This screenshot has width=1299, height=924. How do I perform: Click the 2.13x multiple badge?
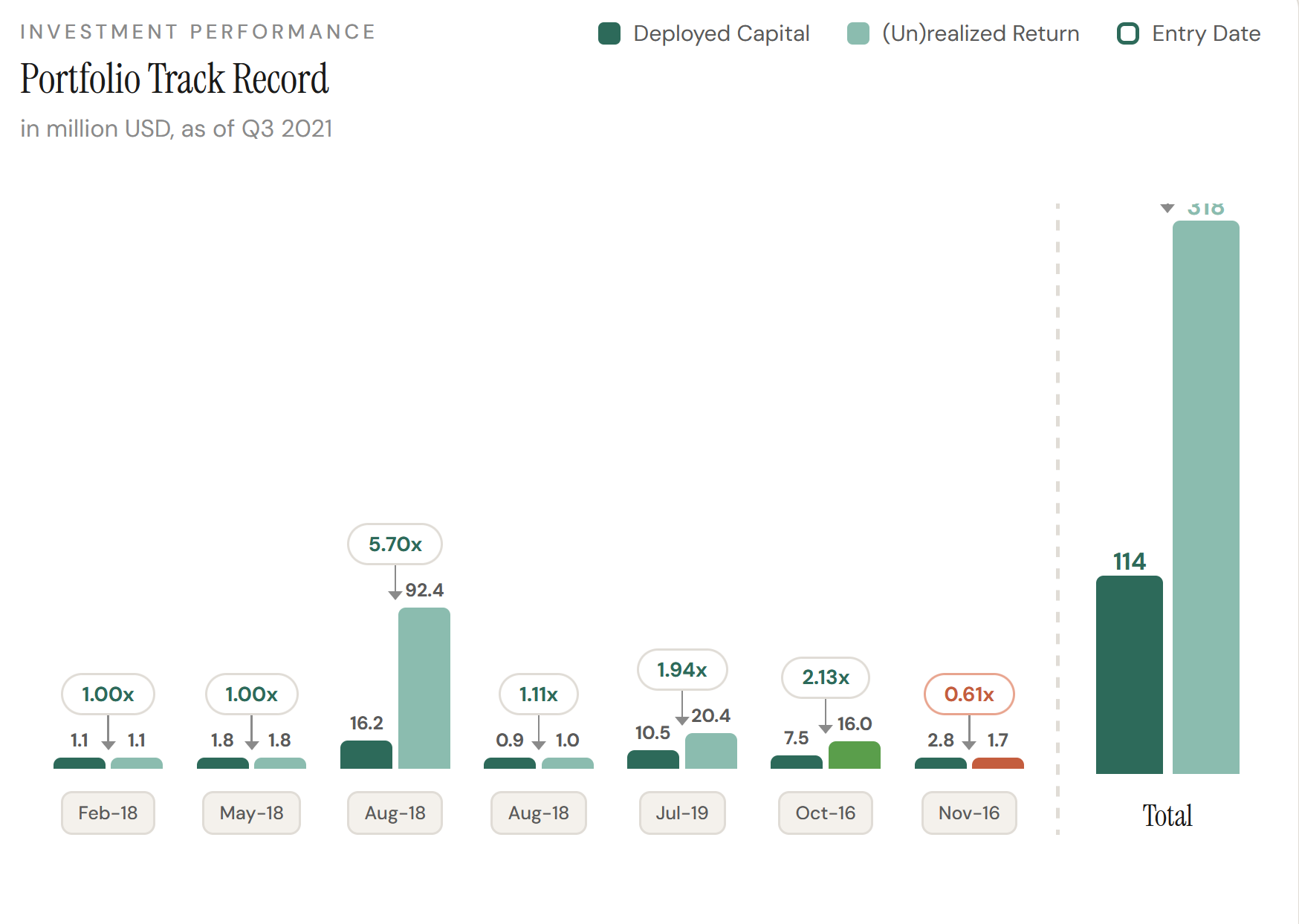point(825,677)
